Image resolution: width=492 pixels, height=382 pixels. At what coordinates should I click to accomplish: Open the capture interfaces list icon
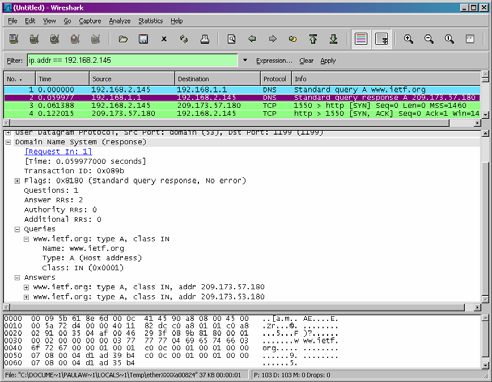pyautogui.click(x=14, y=39)
